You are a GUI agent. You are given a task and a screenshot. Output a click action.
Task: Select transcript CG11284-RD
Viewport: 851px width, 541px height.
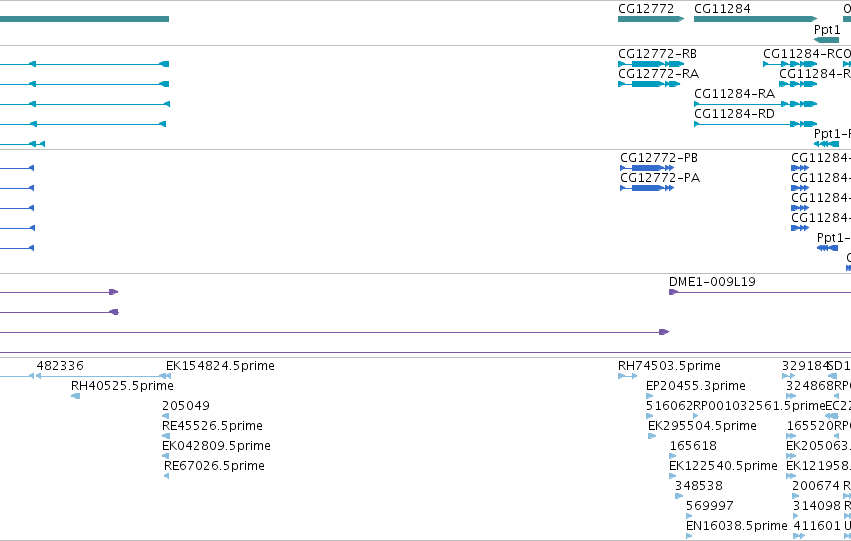734,114
